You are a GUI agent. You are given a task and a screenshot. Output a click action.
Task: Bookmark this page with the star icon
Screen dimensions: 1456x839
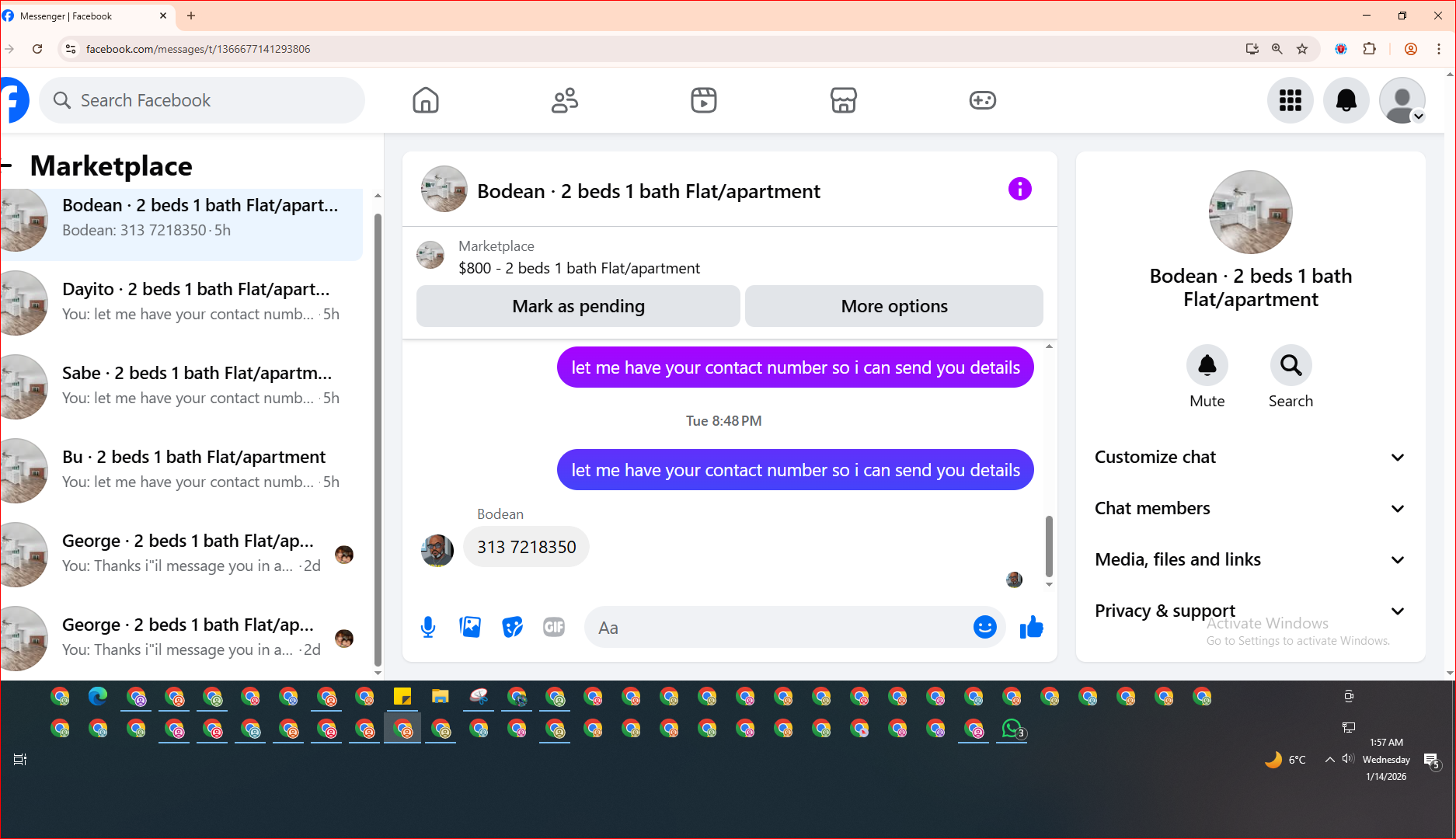(x=1302, y=49)
